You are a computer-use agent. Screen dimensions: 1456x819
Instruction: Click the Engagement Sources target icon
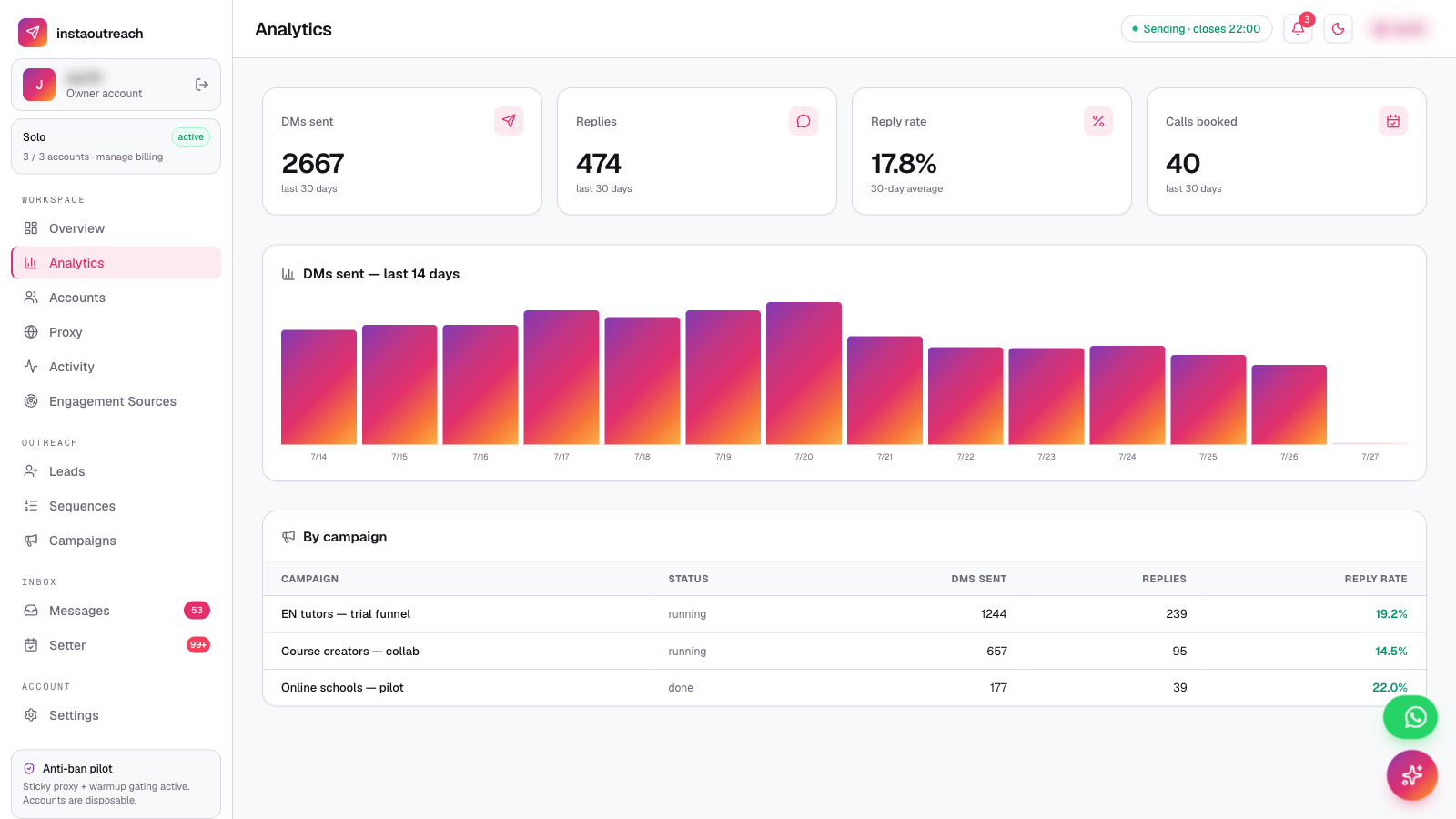tap(31, 401)
